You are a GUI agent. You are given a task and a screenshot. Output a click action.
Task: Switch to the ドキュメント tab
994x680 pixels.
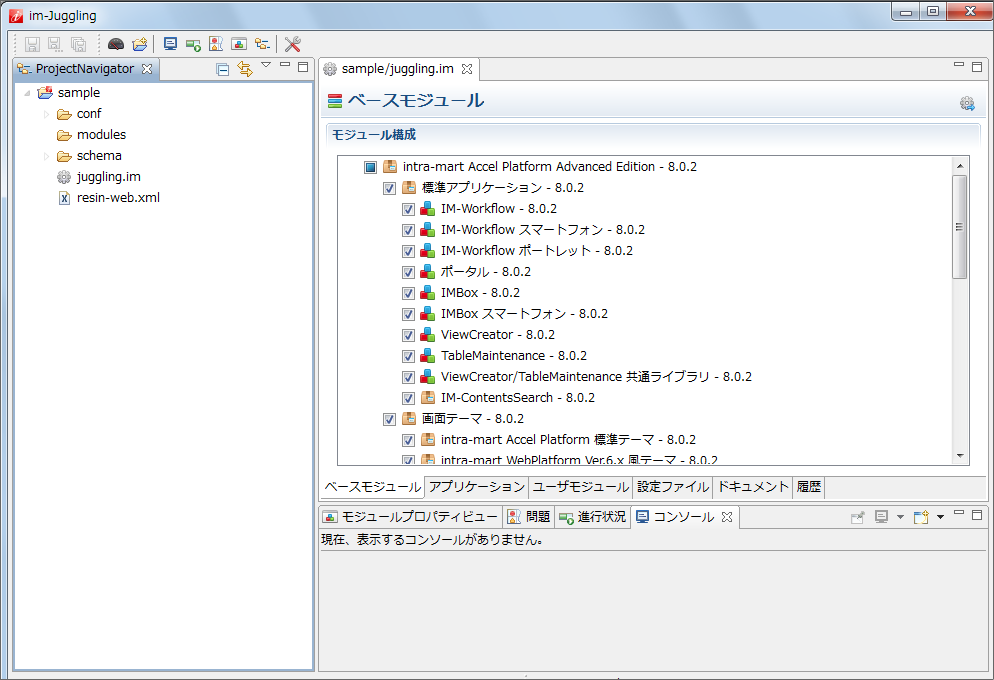point(752,487)
